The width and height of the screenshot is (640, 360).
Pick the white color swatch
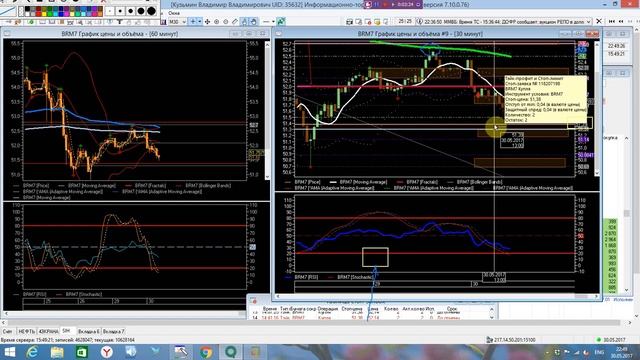(x=27, y=14)
